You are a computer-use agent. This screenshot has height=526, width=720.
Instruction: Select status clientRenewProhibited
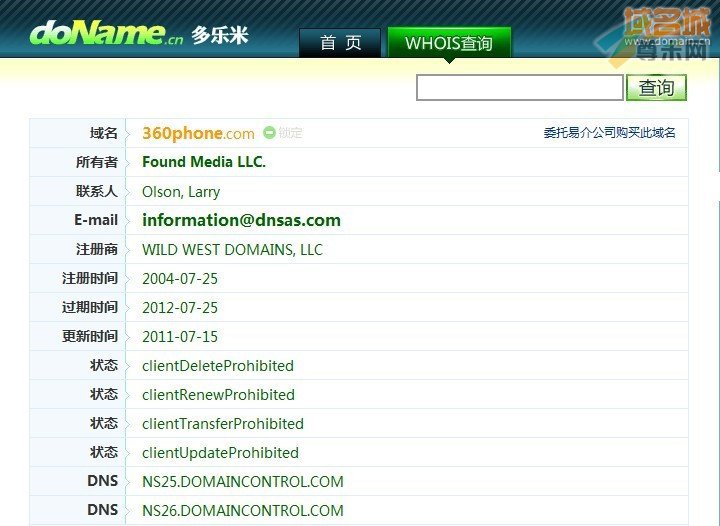(x=219, y=395)
